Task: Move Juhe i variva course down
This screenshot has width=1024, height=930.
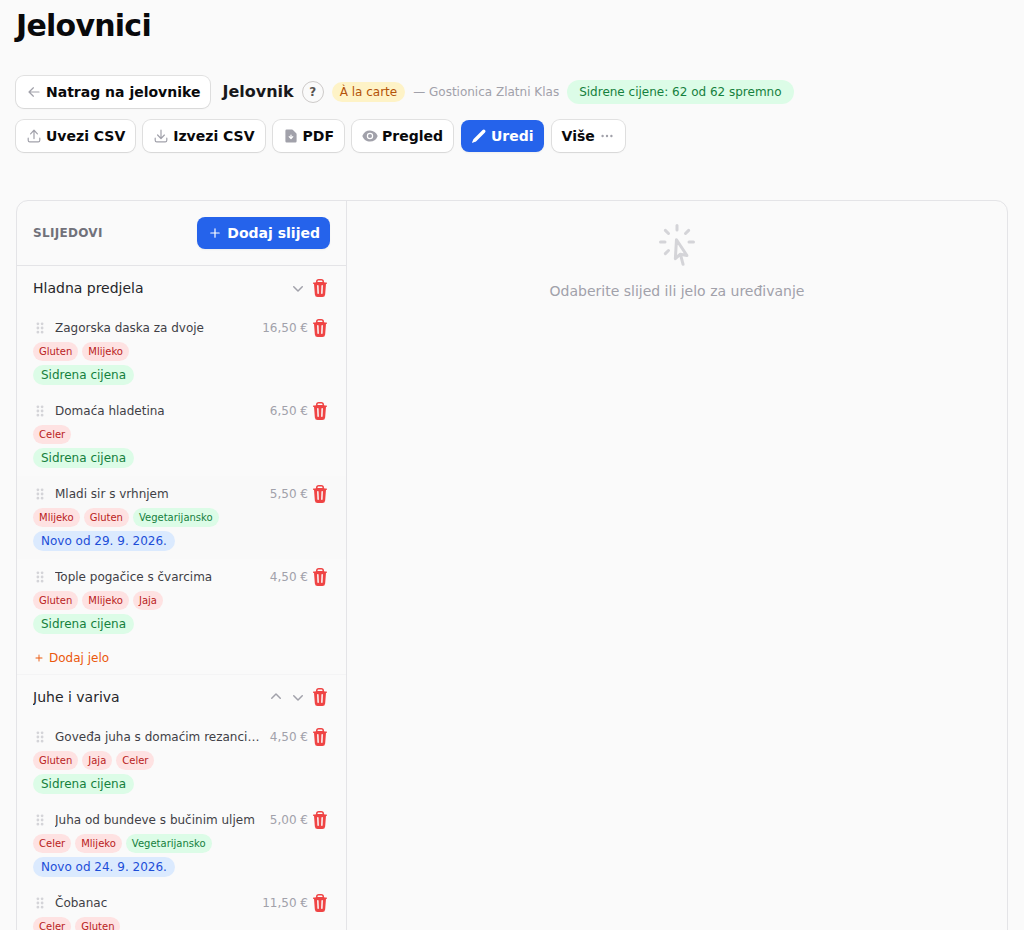Action: pyautogui.click(x=298, y=698)
